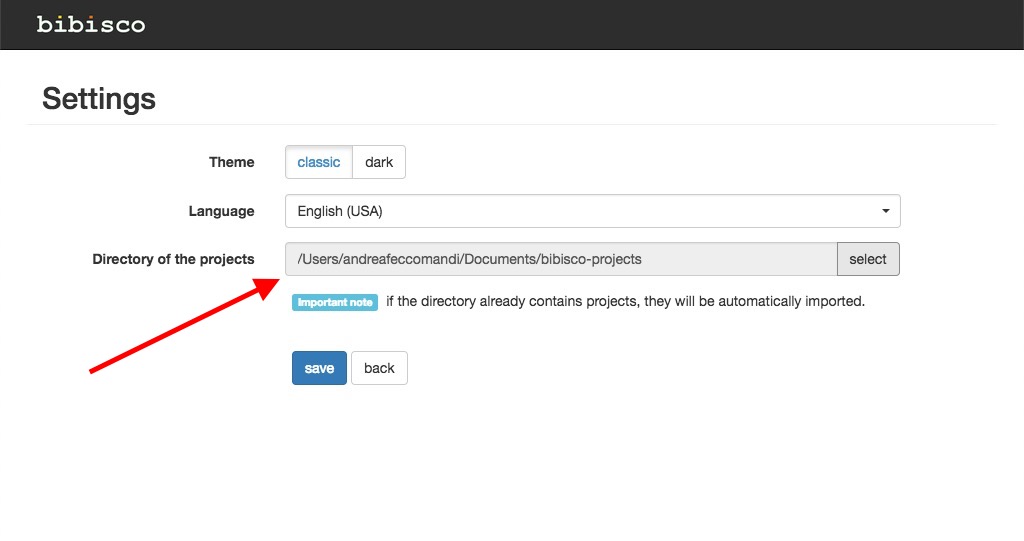This screenshot has width=1024, height=541.
Task: Click the dark top header bar
Action: click(512, 25)
